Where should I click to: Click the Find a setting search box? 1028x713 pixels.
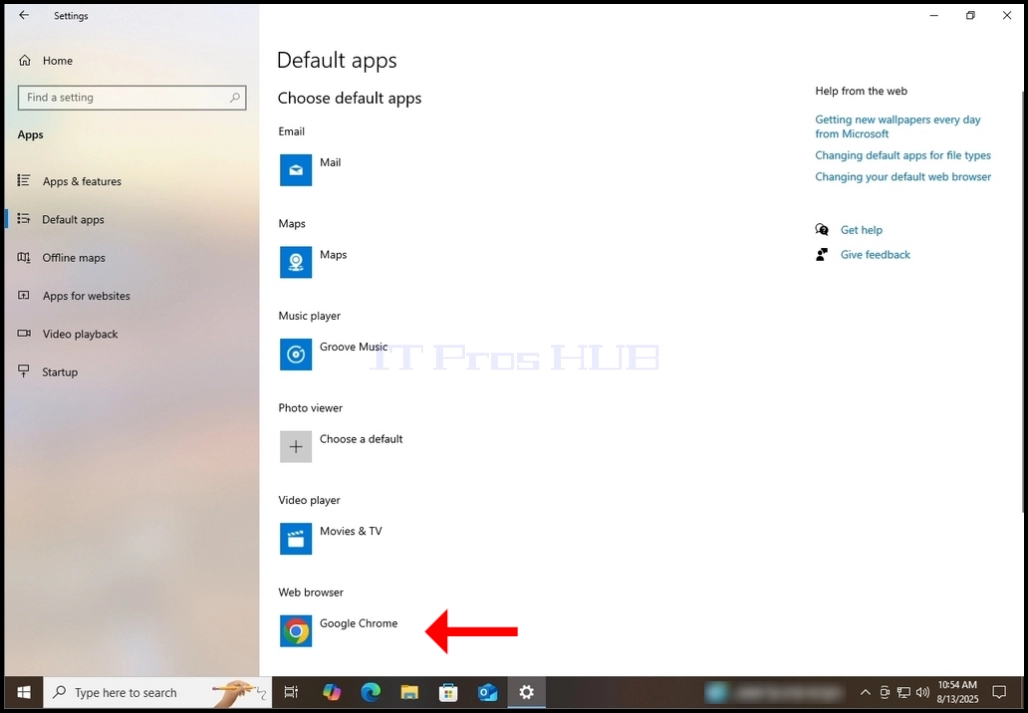[132, 97]
